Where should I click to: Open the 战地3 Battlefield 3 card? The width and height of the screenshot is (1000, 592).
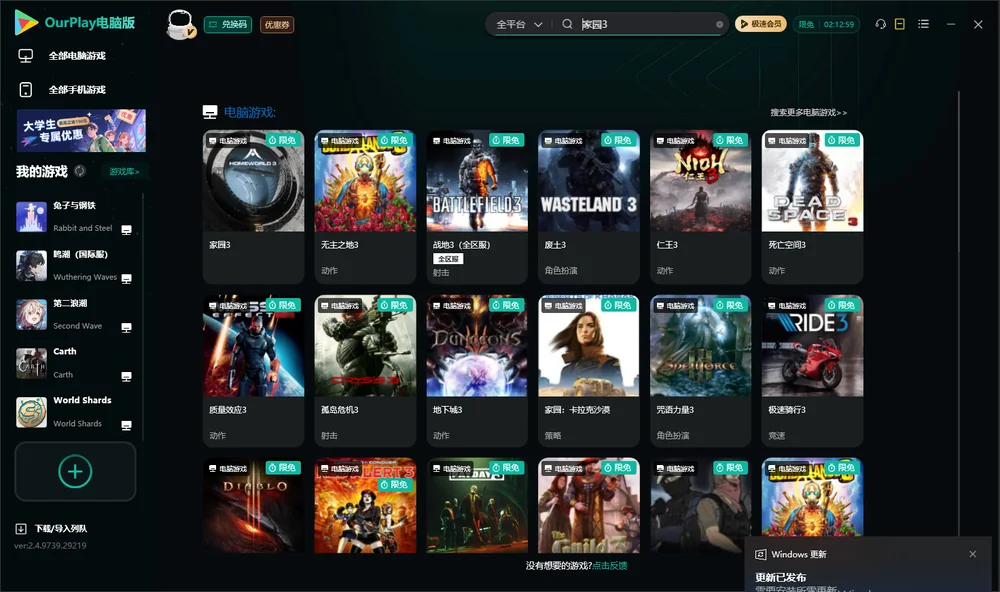click(477, 207)
